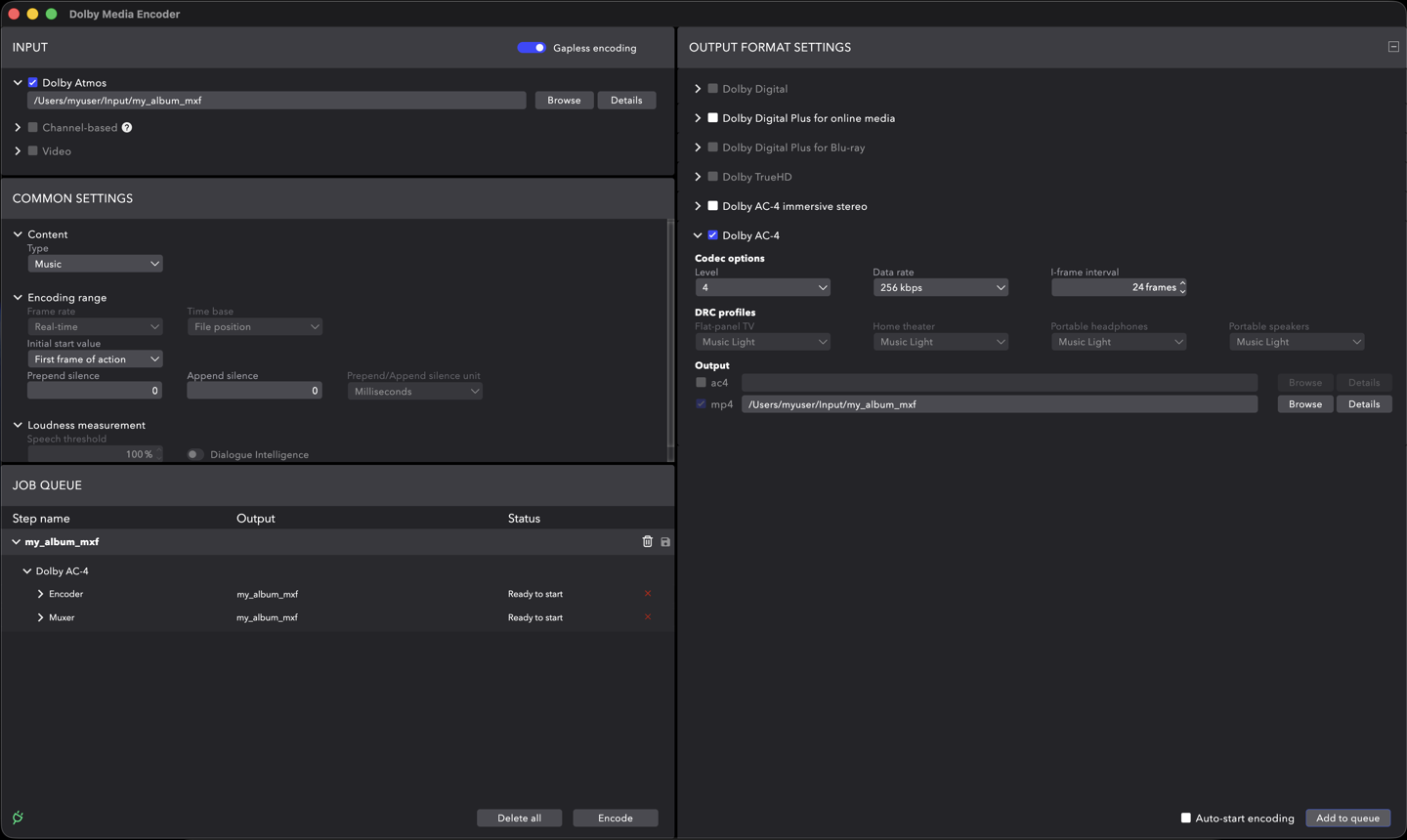1407x840 pixels.
Task: Open Details for the Dolby Atmos input
Action: point(626,100)
